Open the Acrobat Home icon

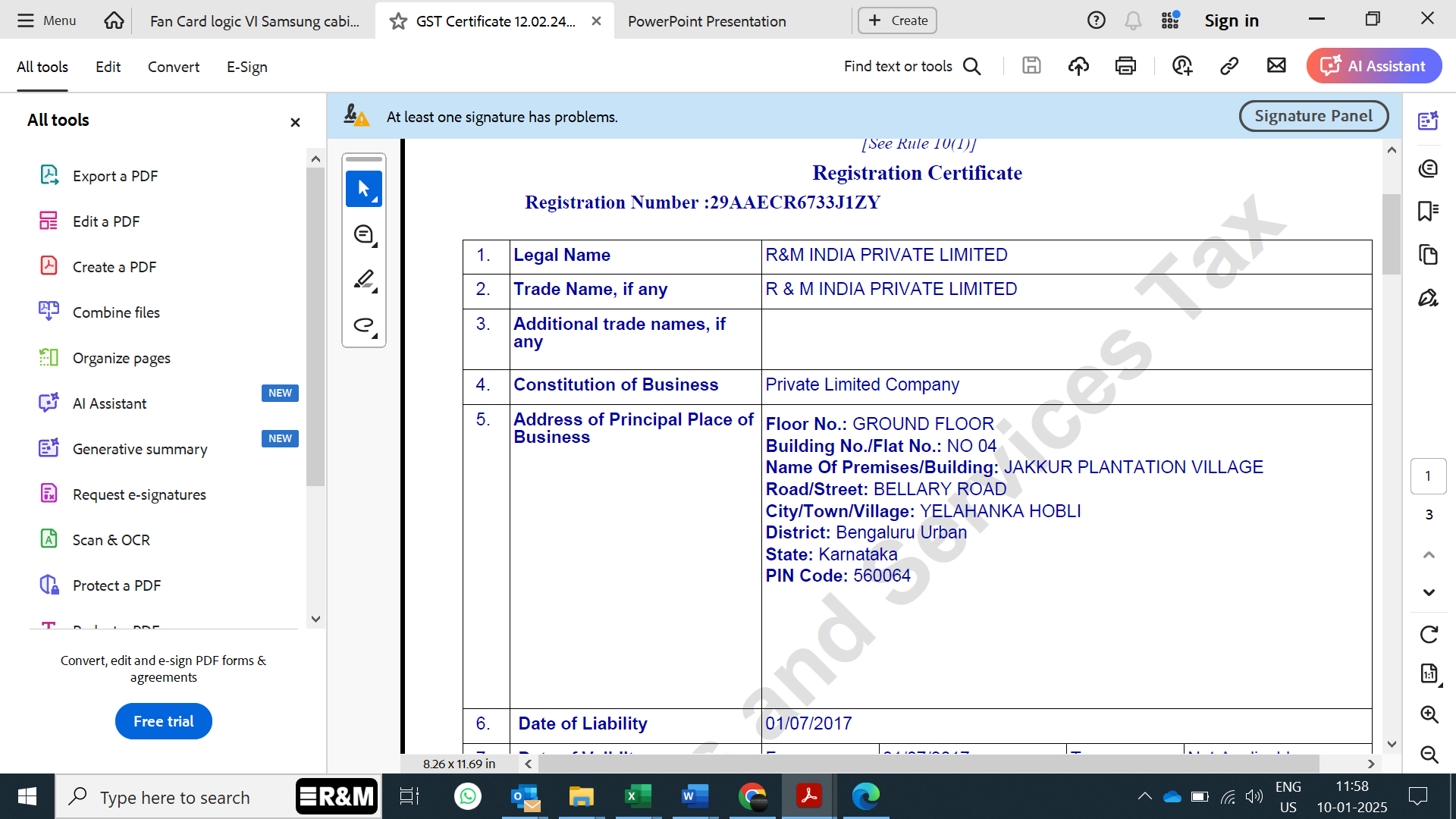click(114, 20)
